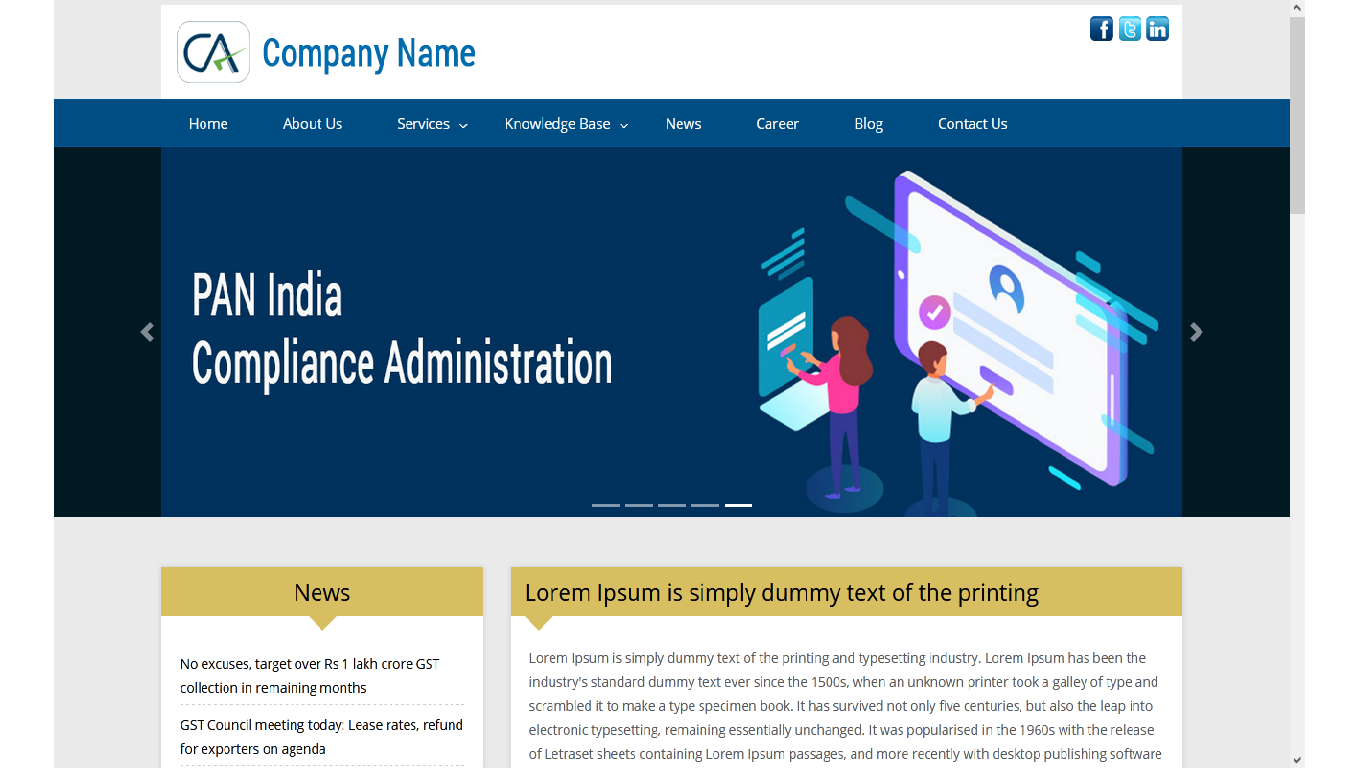Open the LinkedIn social icon
1360x768 pixels.
(x=1157, y=29)
